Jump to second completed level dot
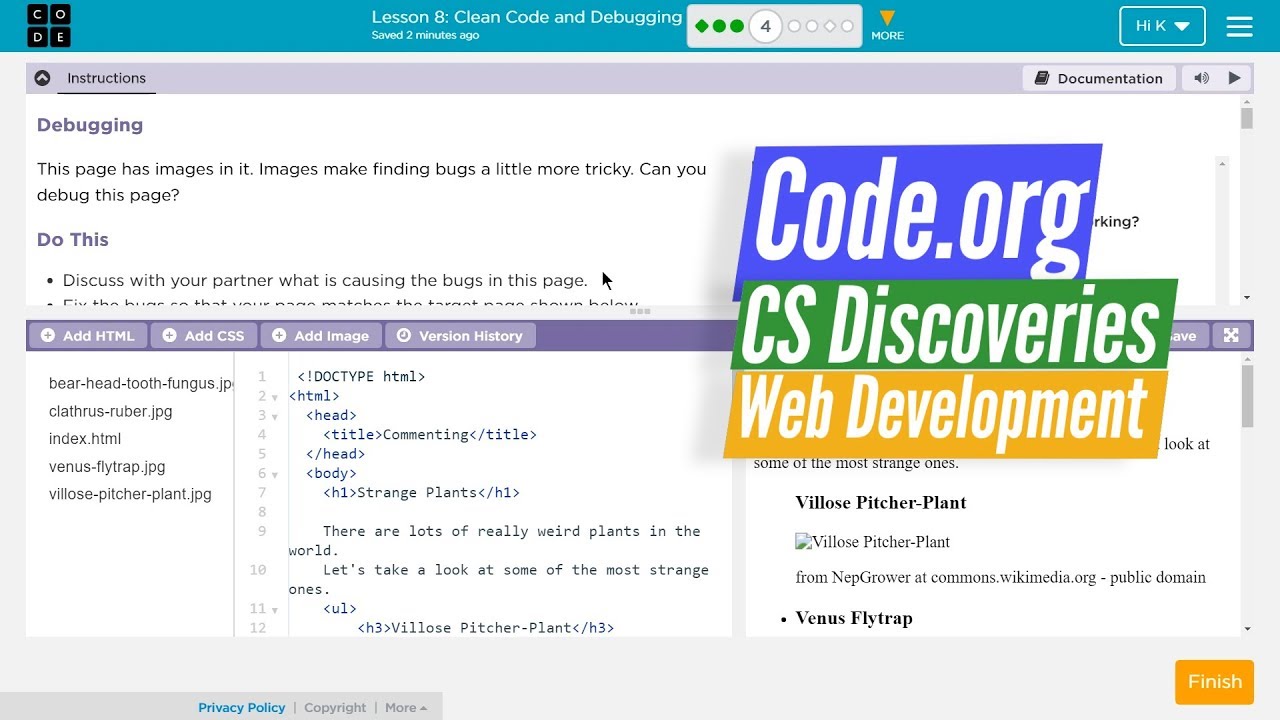This screenshot has height=720, width=1280. pos(719,26)
